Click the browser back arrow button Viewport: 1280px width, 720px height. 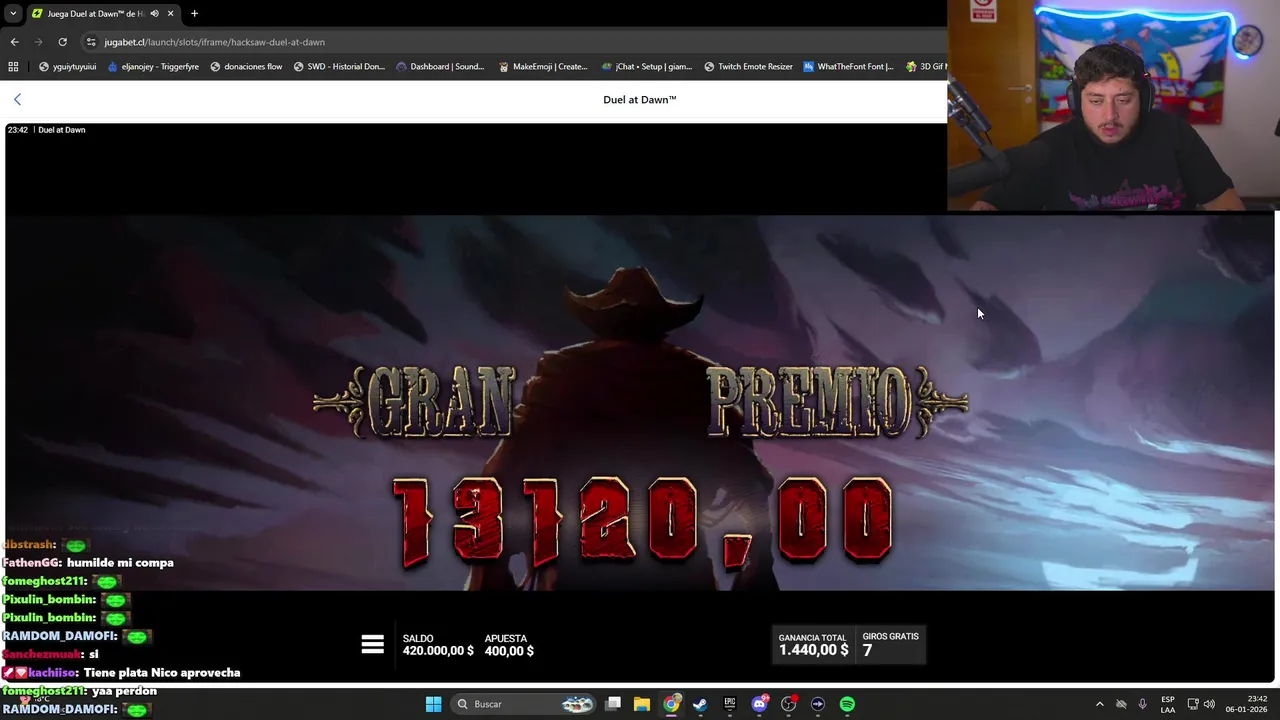(14, 42)
